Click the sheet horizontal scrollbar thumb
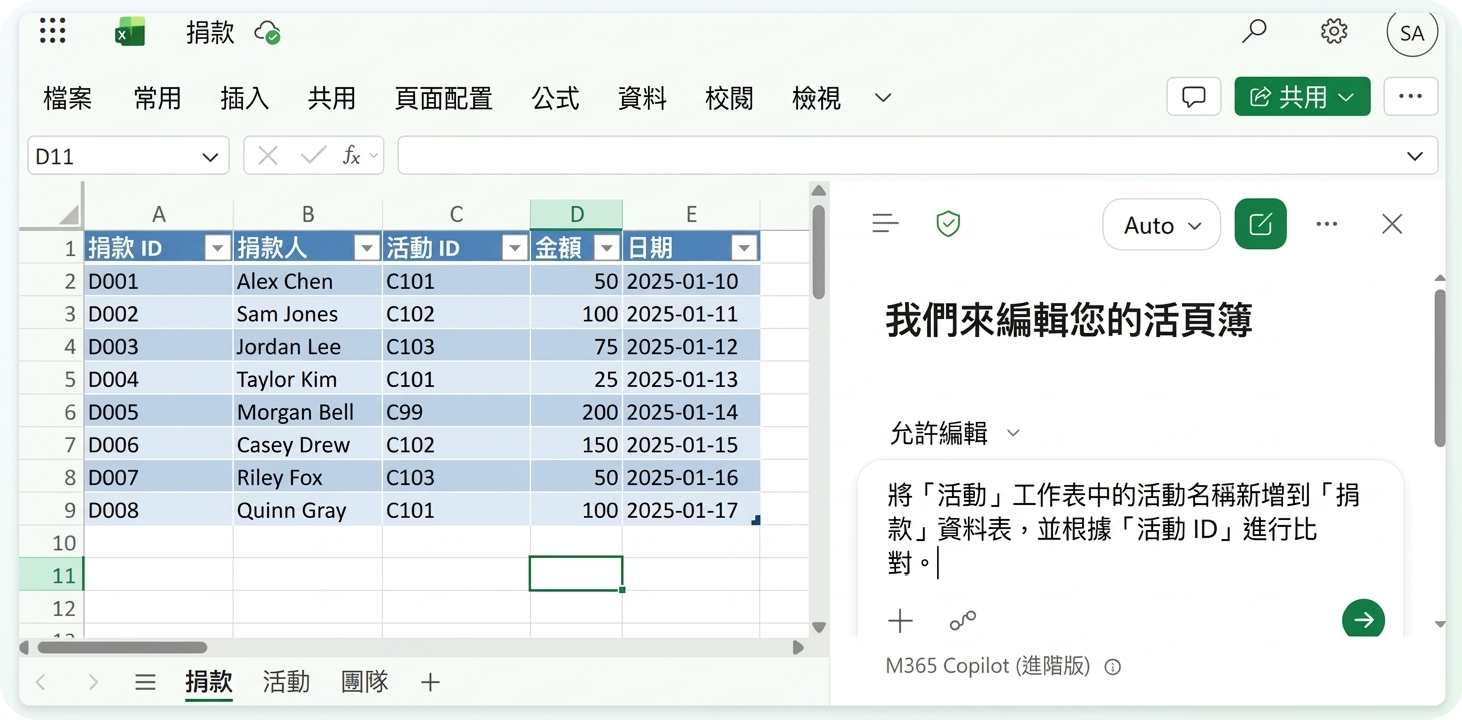This screenshot has height=720, width=1462. pos(121,648)
